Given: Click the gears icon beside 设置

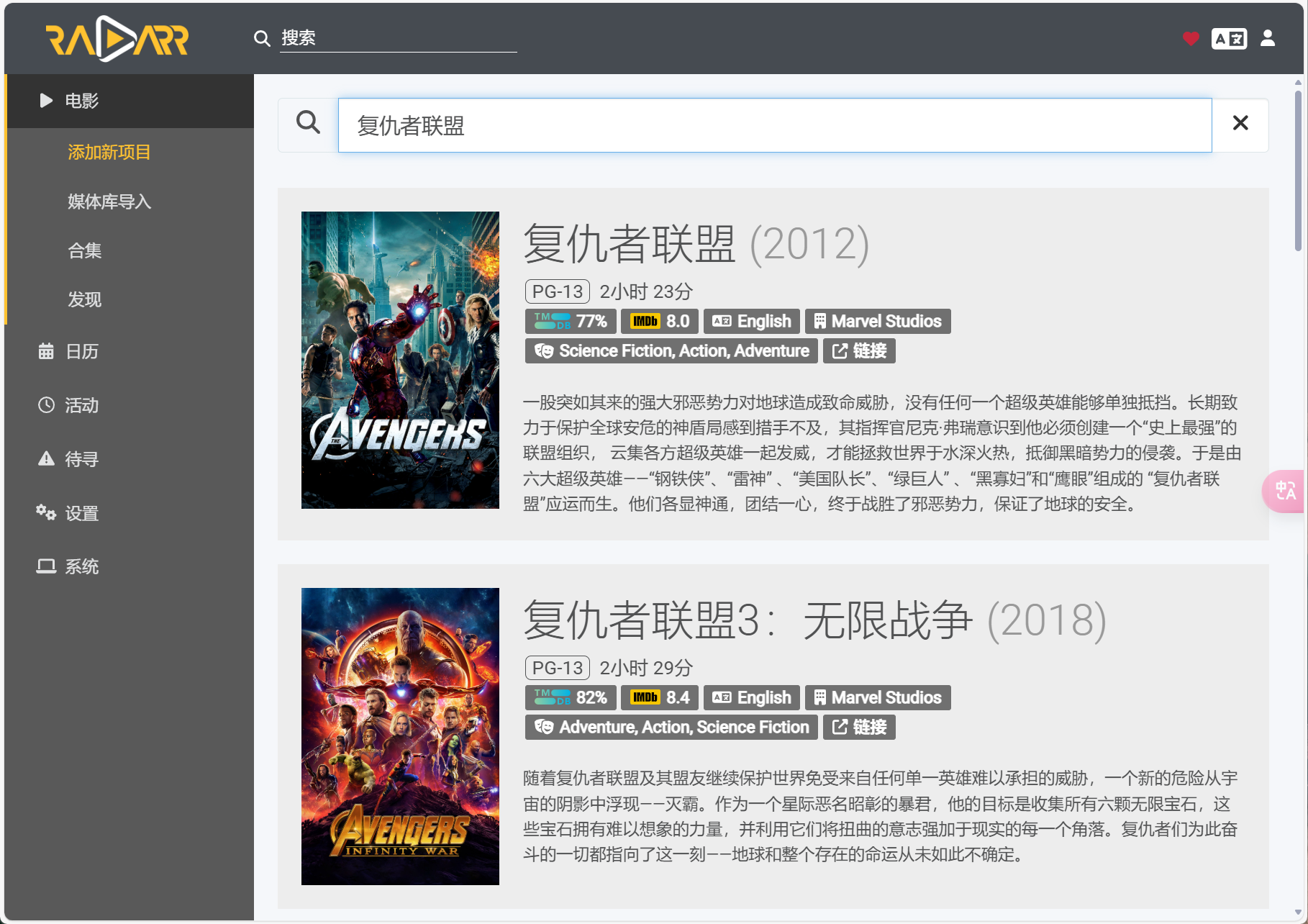Looking at the screenshot, I should tap(46, 512).
